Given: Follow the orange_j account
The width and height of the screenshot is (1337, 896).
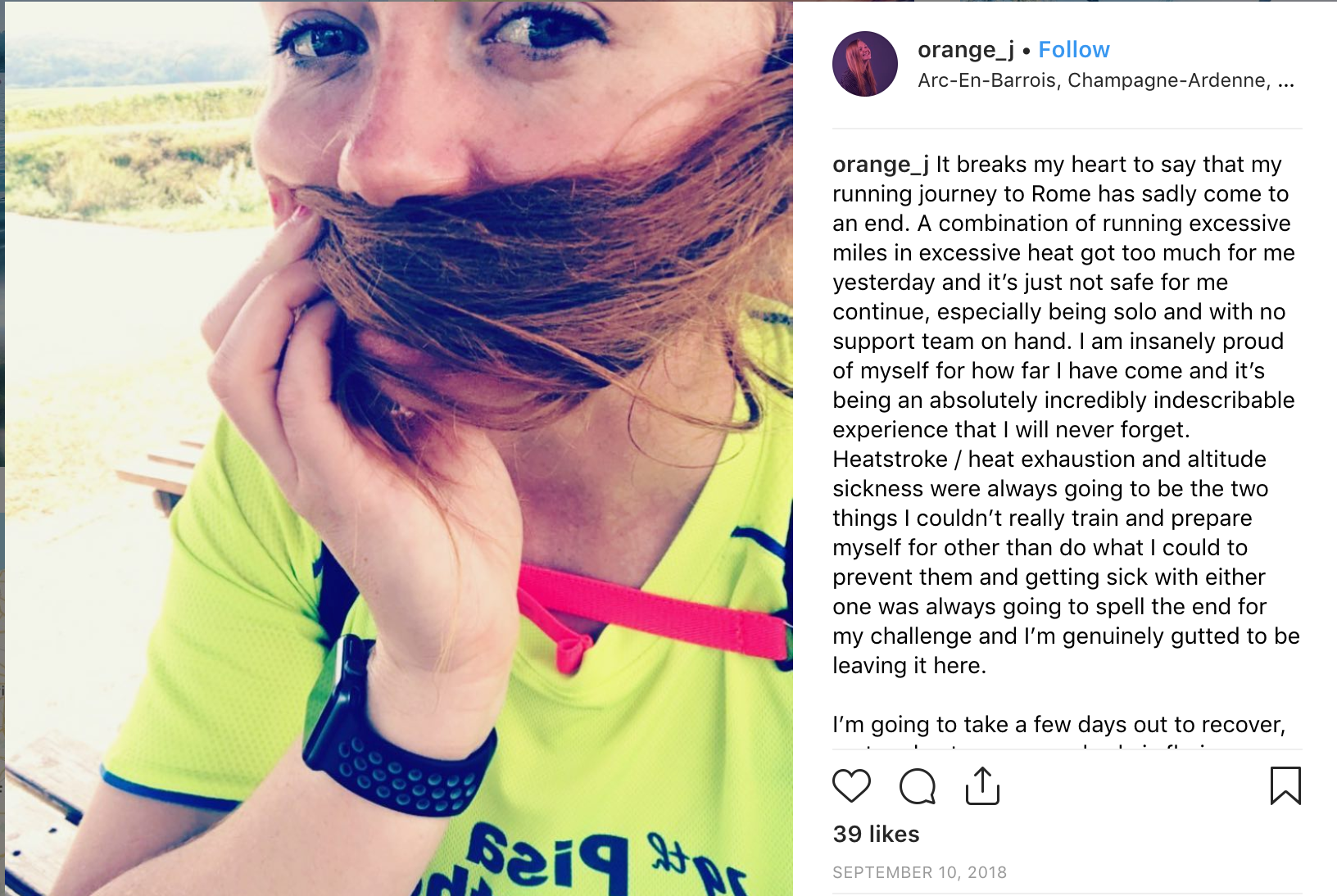Looking at the screenshot, I should 1074,50.
